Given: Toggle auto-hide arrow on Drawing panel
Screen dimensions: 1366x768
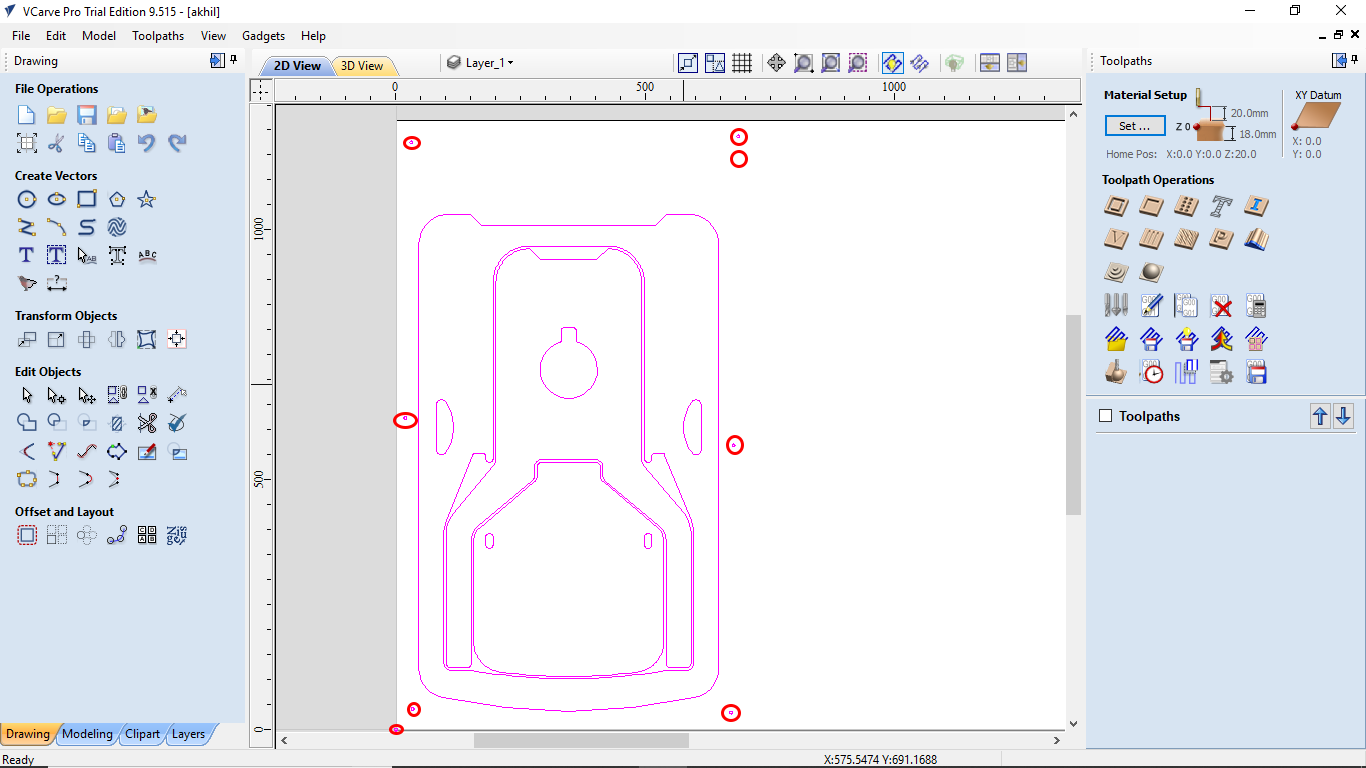Looking at the screenshot, I should [x=217, y=61].
